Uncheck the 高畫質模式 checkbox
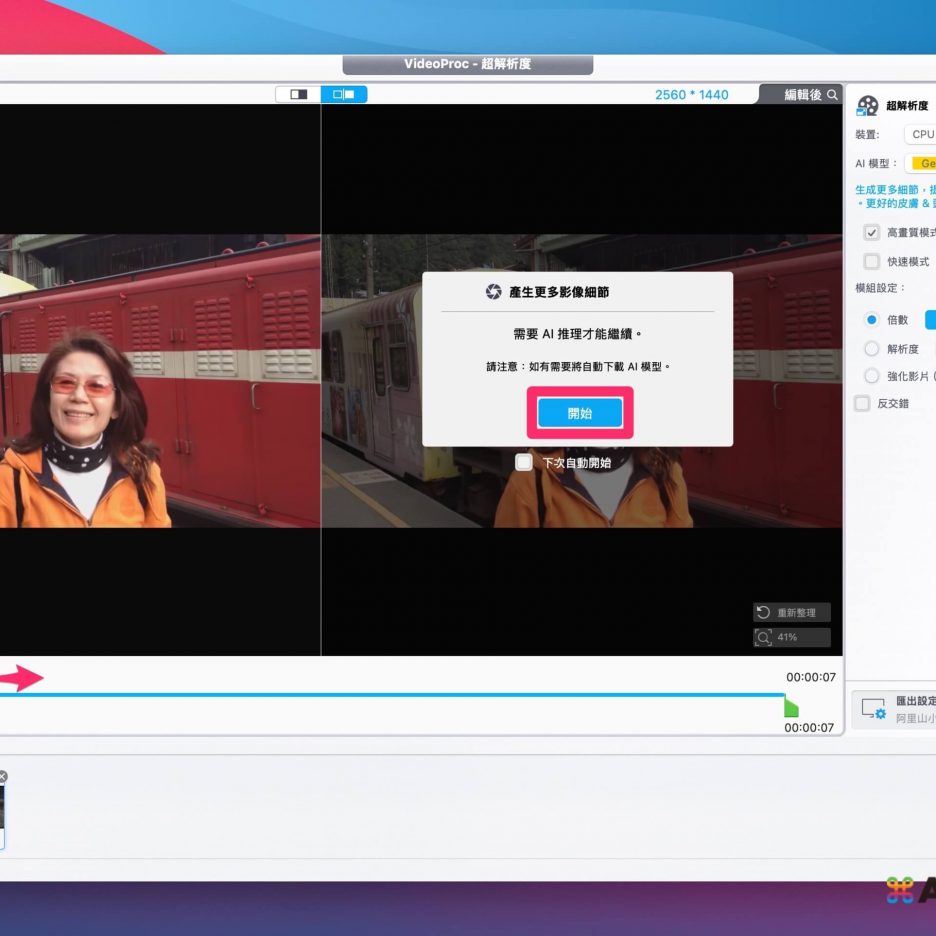The height and width of the screenshot is (936, 936). tap(872, 233)
